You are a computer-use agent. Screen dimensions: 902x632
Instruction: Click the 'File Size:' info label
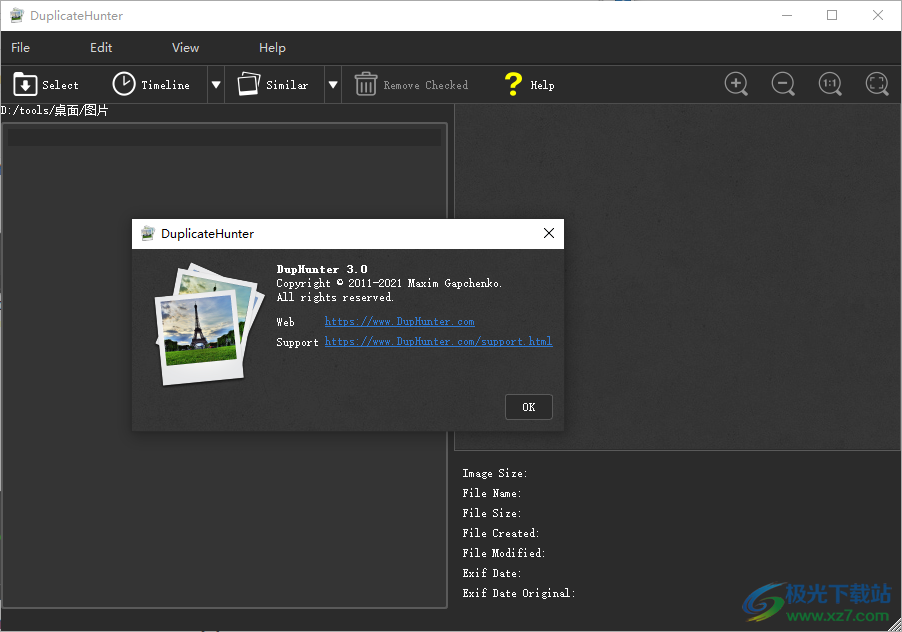pos(492,513)
